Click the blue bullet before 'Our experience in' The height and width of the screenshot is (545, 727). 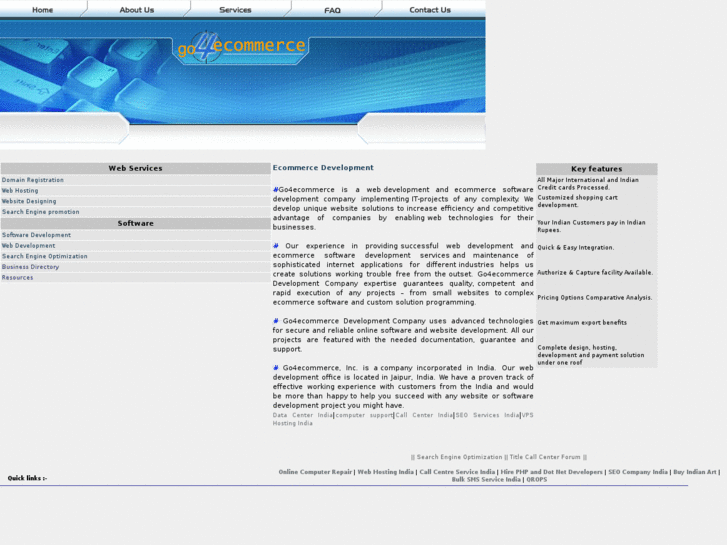(x=275, y=246)
